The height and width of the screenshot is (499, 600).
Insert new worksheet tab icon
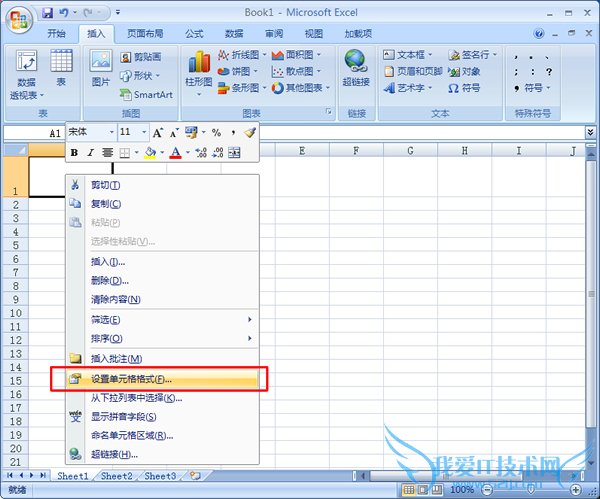pos(195,476)
